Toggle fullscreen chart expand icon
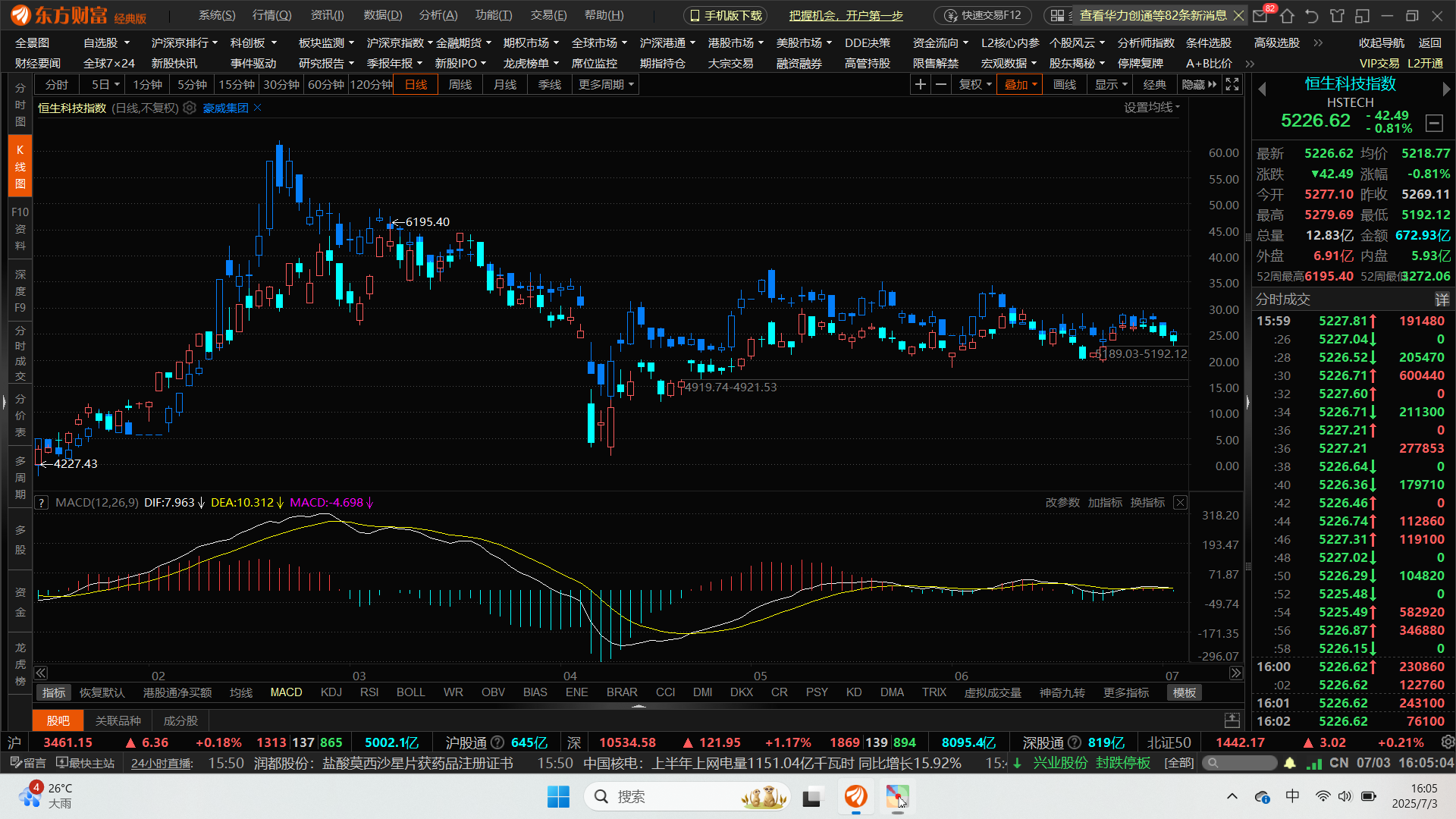 (1232, 84)
